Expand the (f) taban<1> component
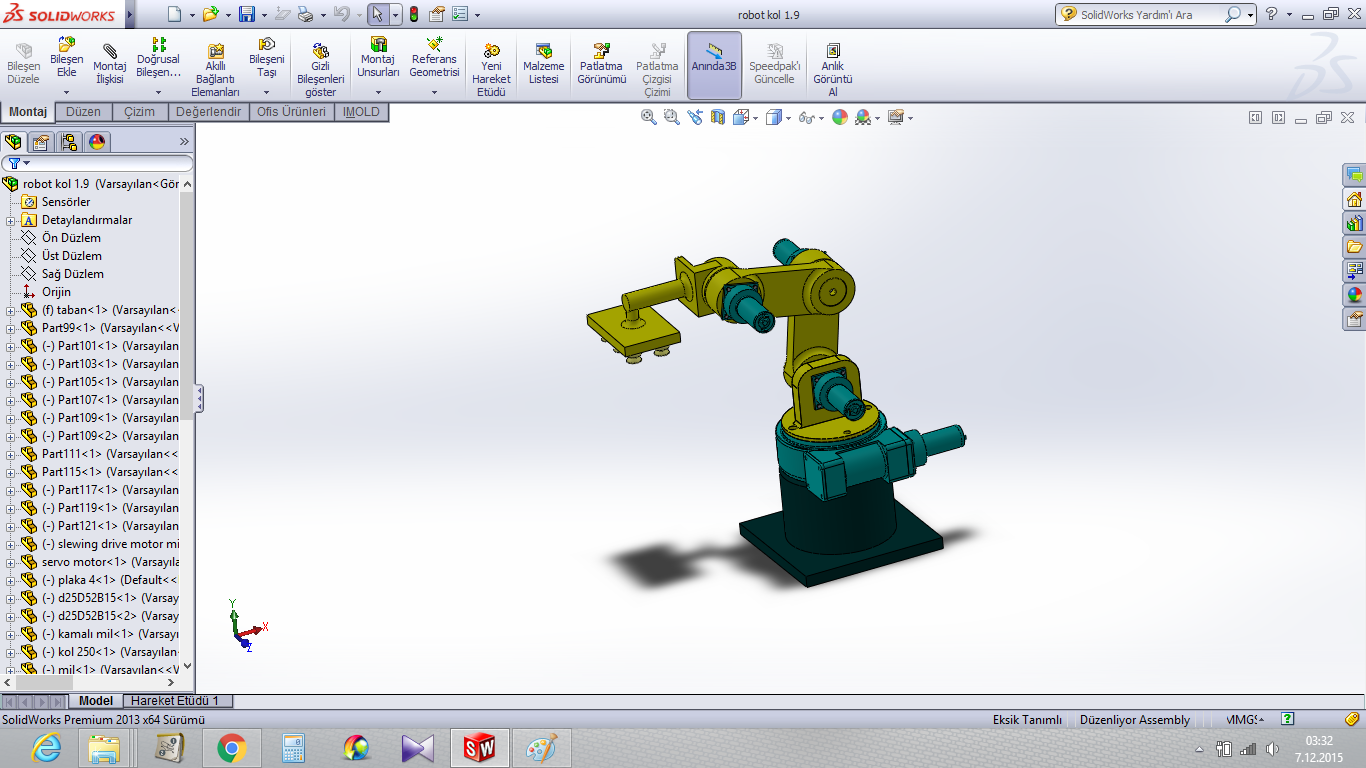The width and height of the screenshot is (1366, 768). (x=10, y=310)
